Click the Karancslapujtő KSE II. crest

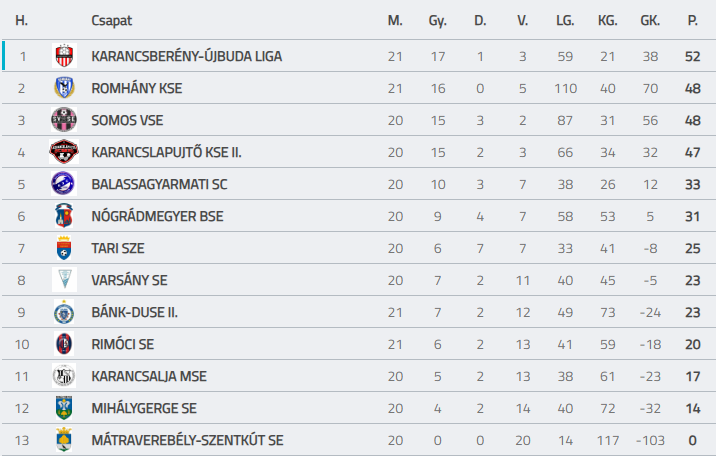tap(64, 152)
